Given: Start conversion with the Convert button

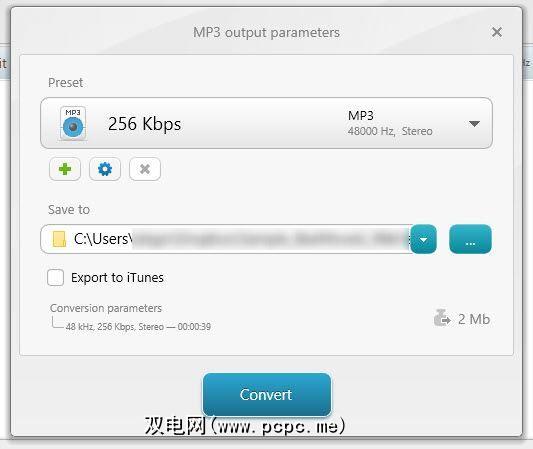Looking at the screenshot, I should (267, 394).
